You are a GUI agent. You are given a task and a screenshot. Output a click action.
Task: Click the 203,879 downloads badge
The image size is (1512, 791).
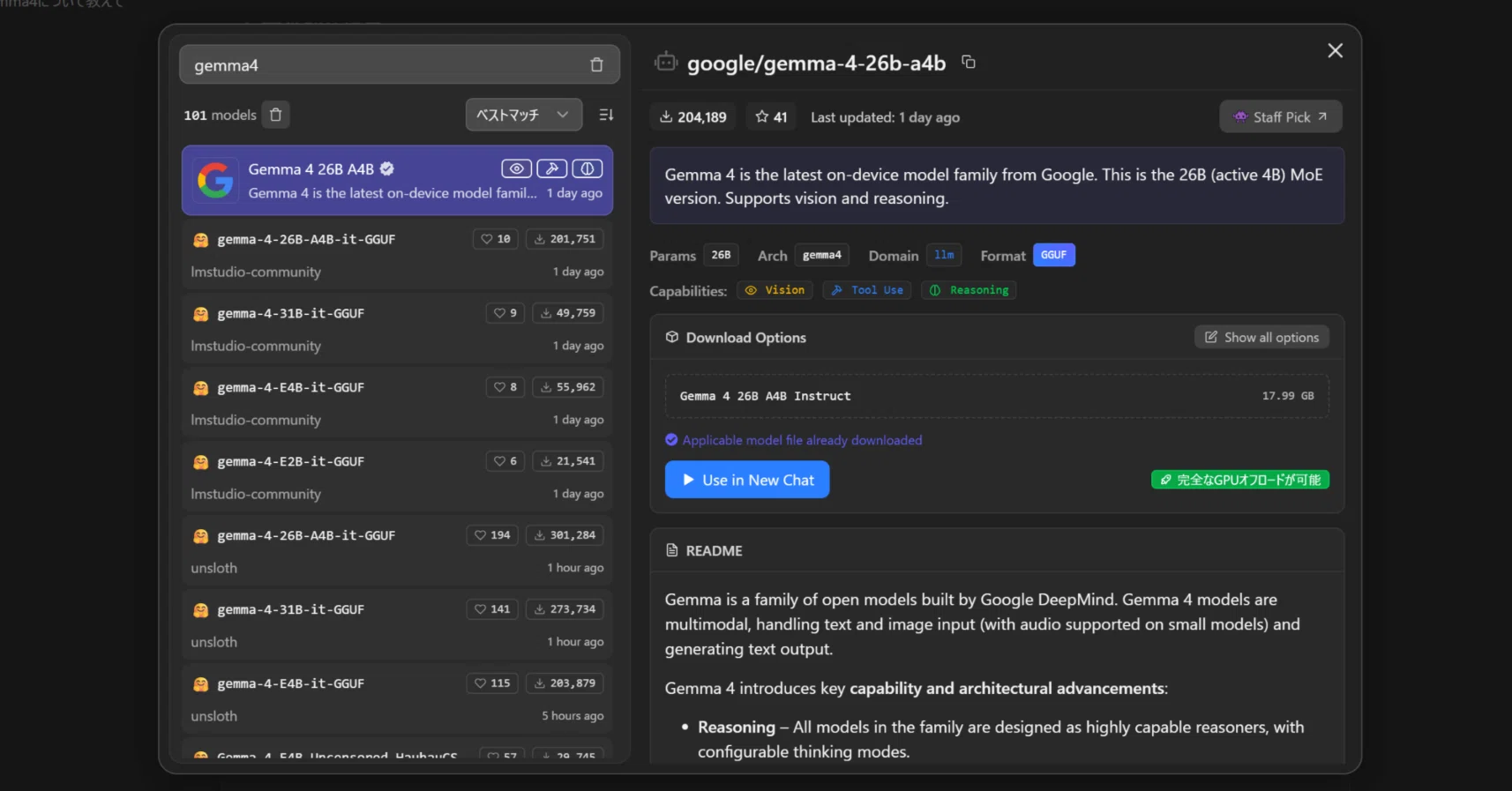click(x=565, y=683)
